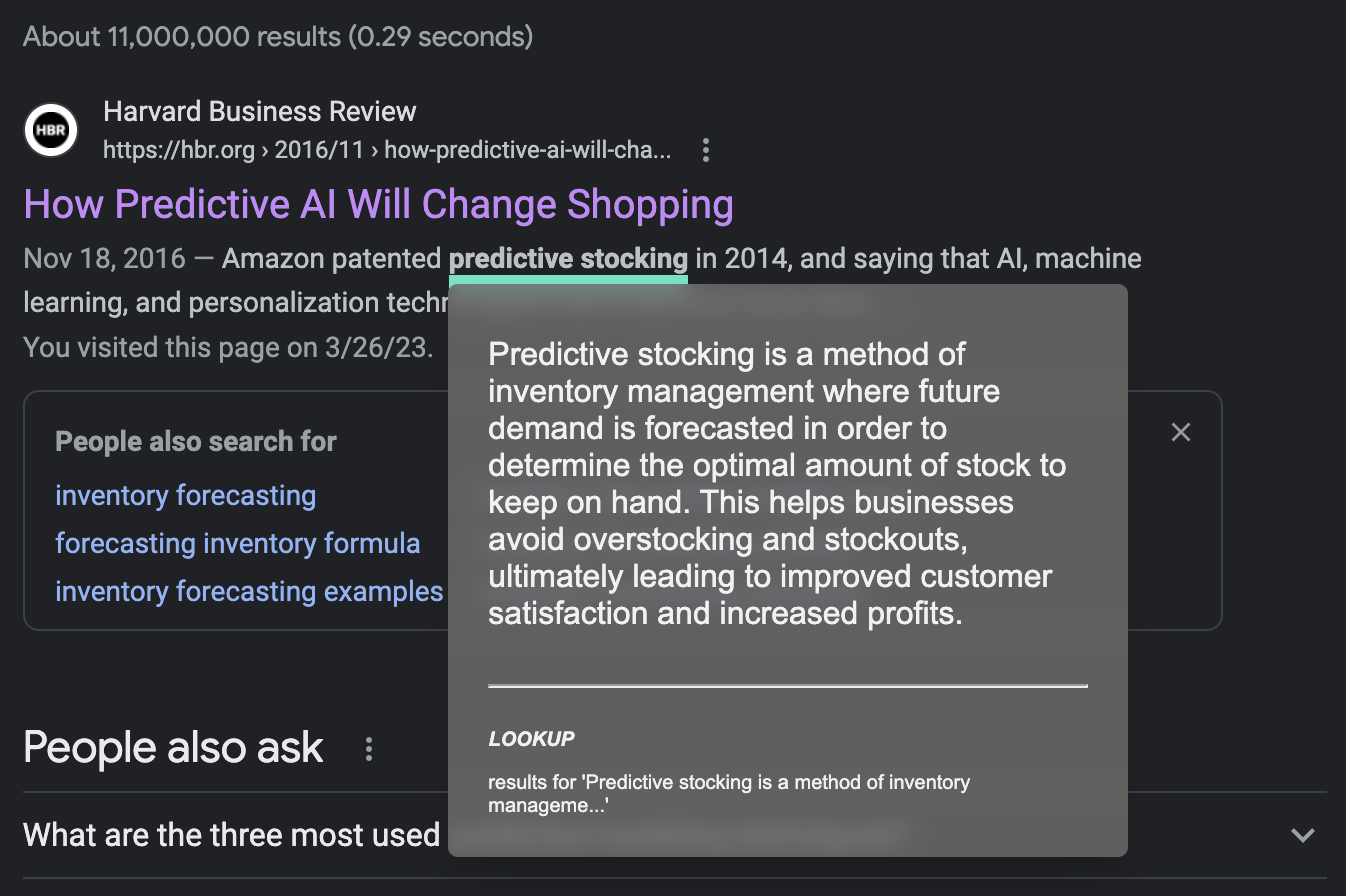Click the Predictive stocking definition paragraph
Viewport: 1346px width, 896px height.
point(777,483)
